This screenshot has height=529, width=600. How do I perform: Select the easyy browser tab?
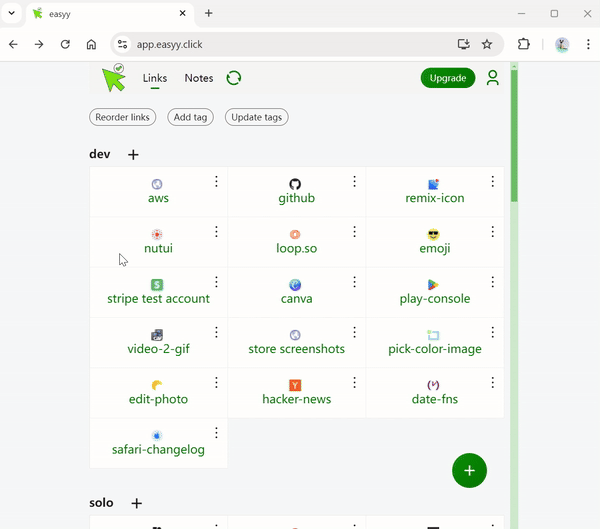(110, 14)
